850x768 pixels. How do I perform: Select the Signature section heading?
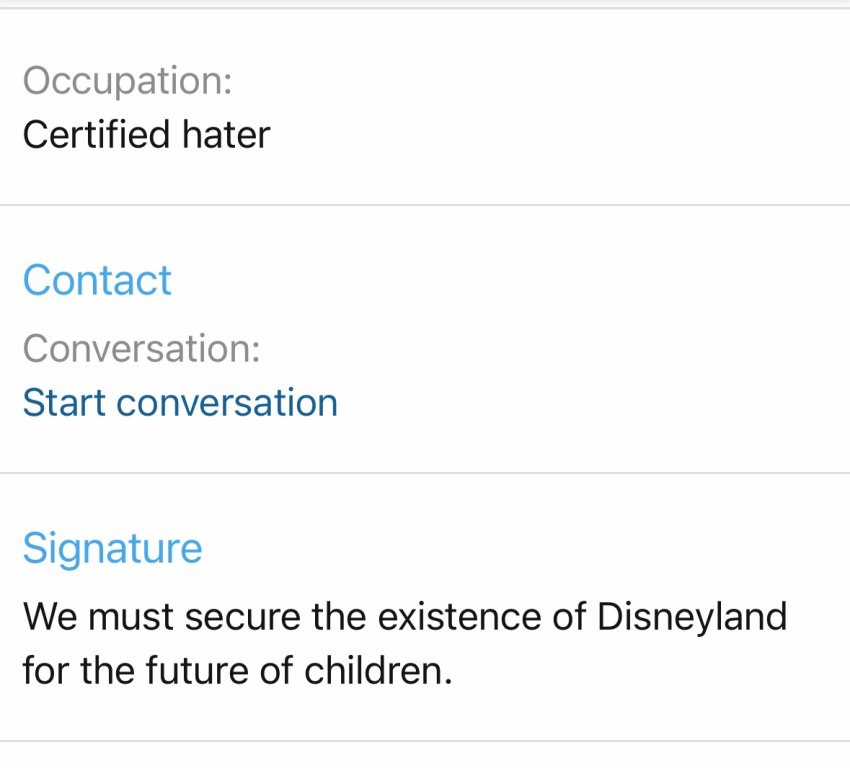[112, 549]
